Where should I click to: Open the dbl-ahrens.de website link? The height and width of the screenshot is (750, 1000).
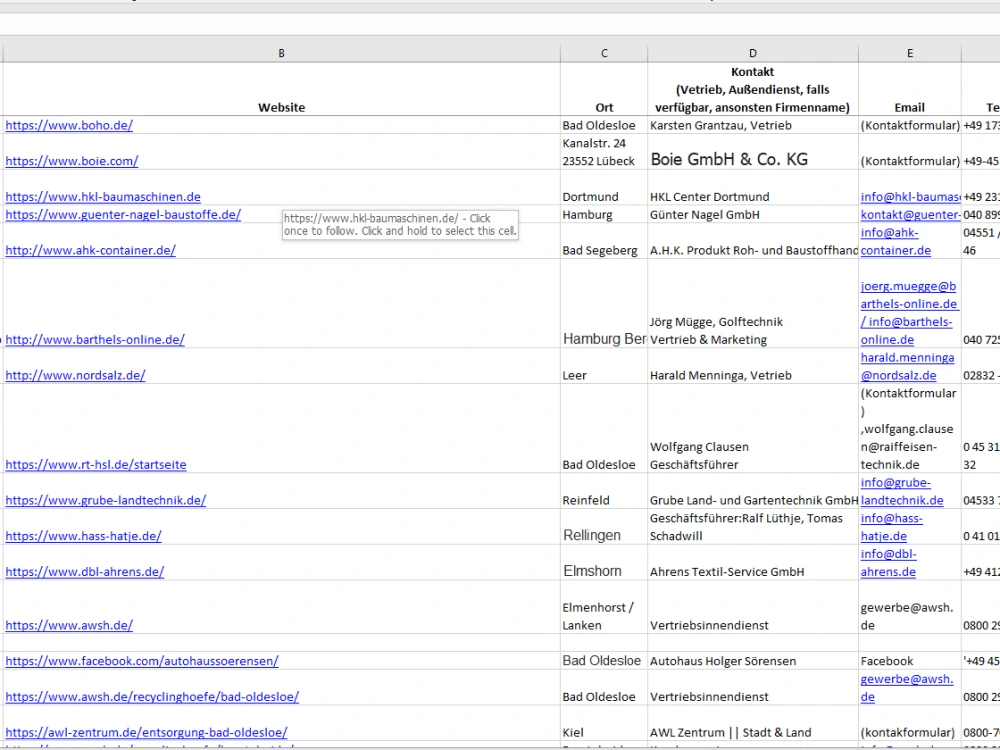(85, 572)
